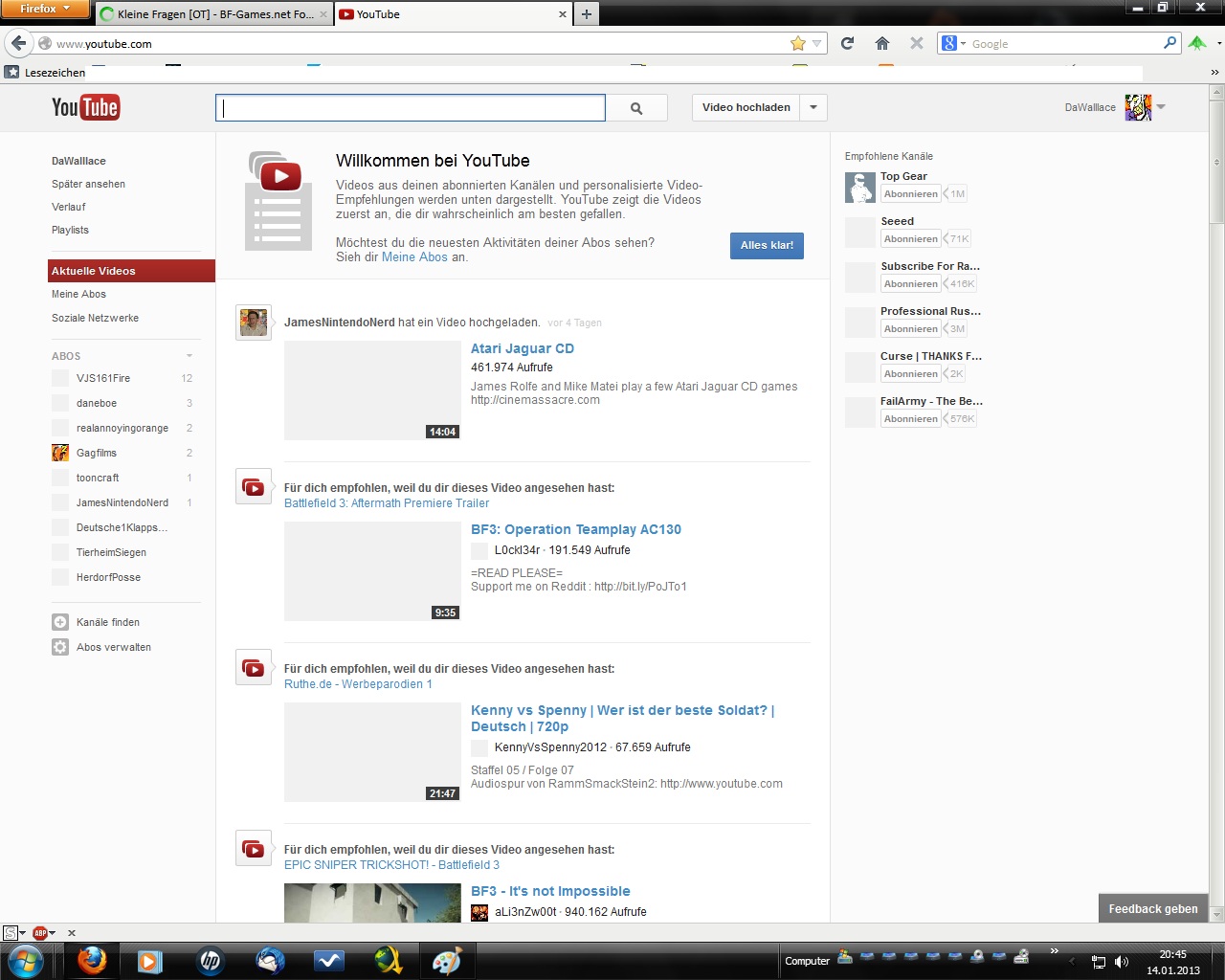Open Windows Start button

tap(25, 961)
